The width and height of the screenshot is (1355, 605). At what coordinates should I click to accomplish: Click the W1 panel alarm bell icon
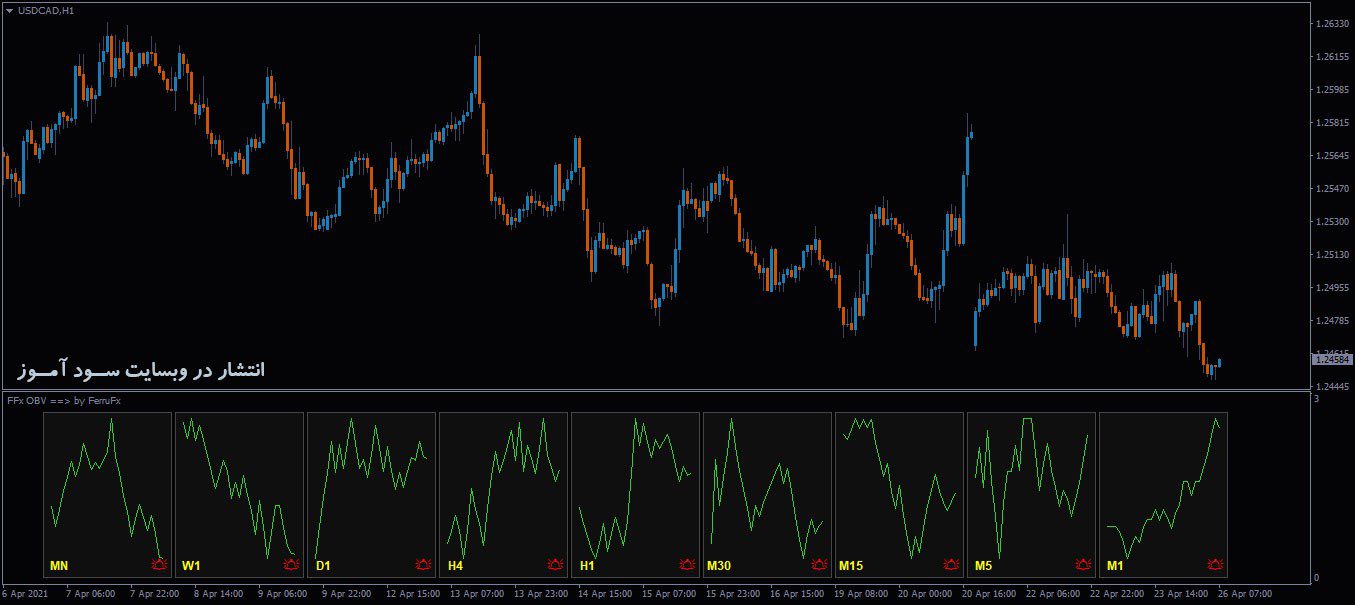click(290, 564)
